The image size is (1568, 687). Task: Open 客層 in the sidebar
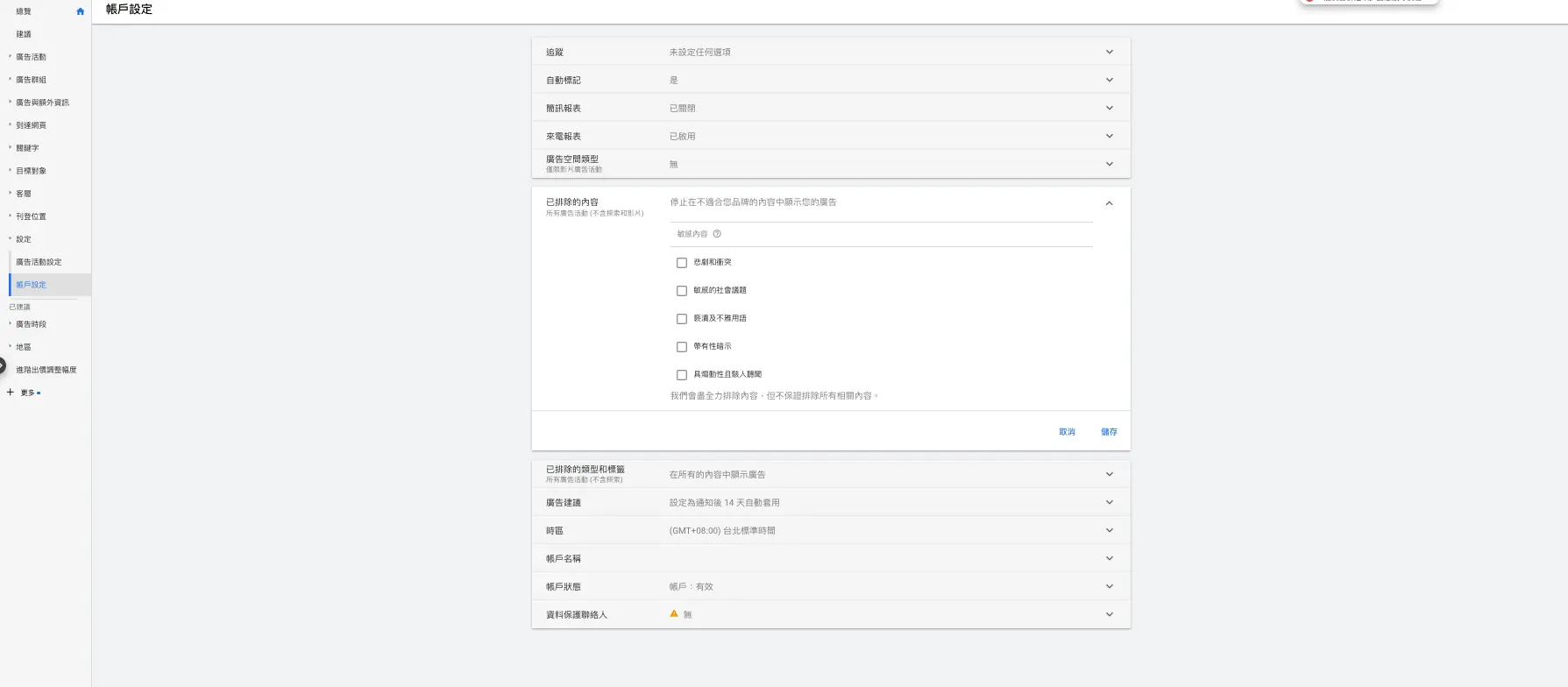[24, 194]
